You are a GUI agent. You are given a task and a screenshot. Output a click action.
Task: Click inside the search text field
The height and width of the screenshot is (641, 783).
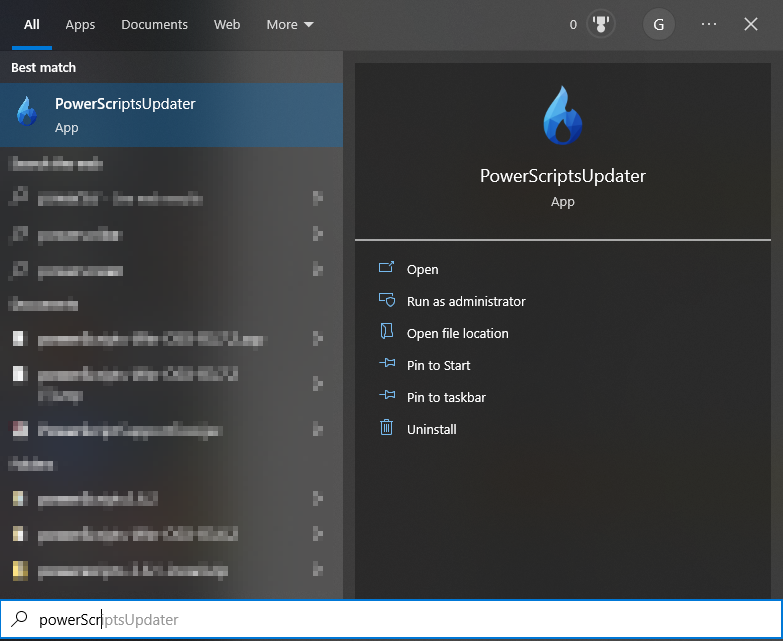(400, 620)
